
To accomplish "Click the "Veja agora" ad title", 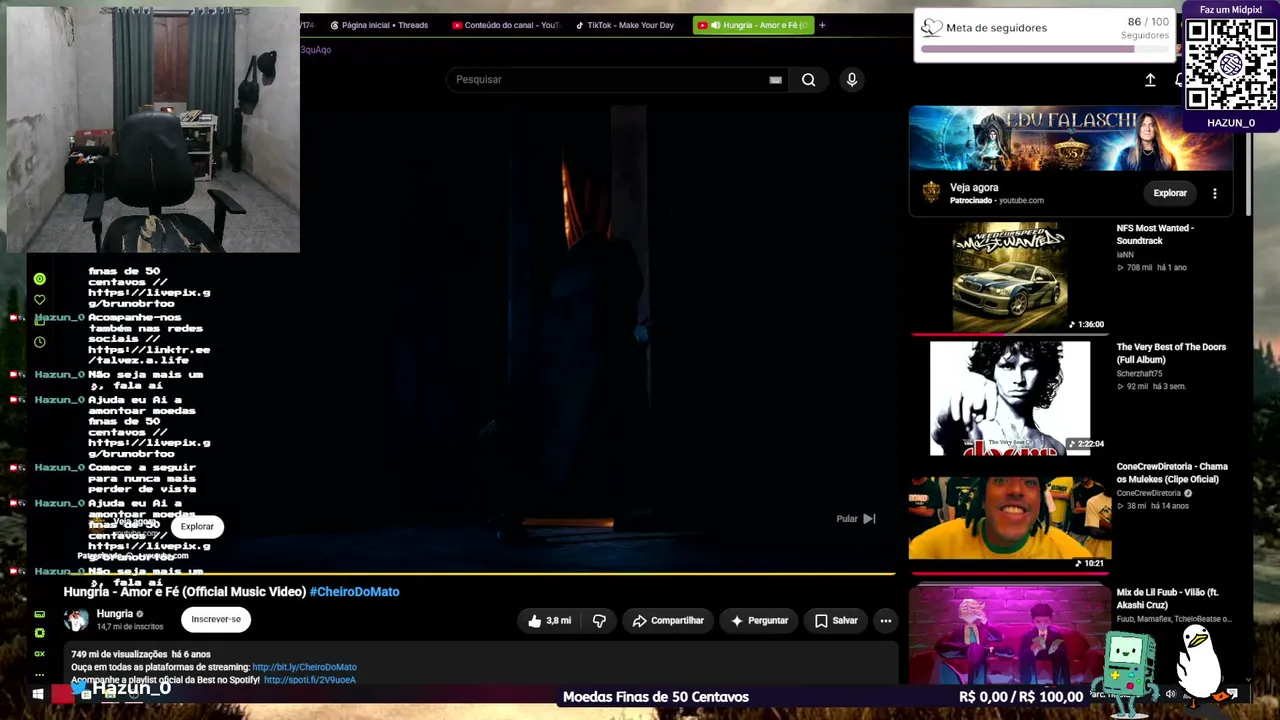I will 974,188.
